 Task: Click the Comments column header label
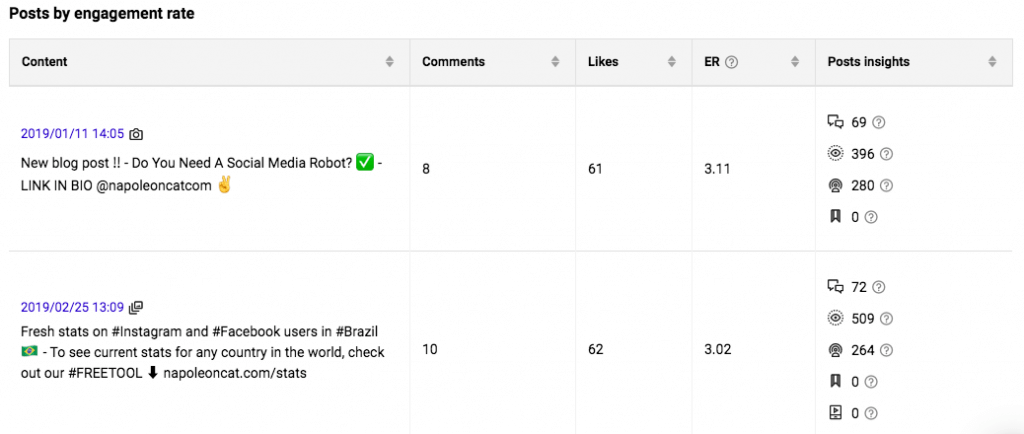pos(453,62)
